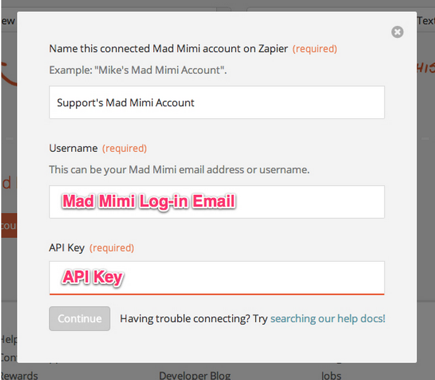The height and width of the screenshot is (380, 435).
Task: Click the Name this connected Mad Mimi account label
Action: coord(168,49)
